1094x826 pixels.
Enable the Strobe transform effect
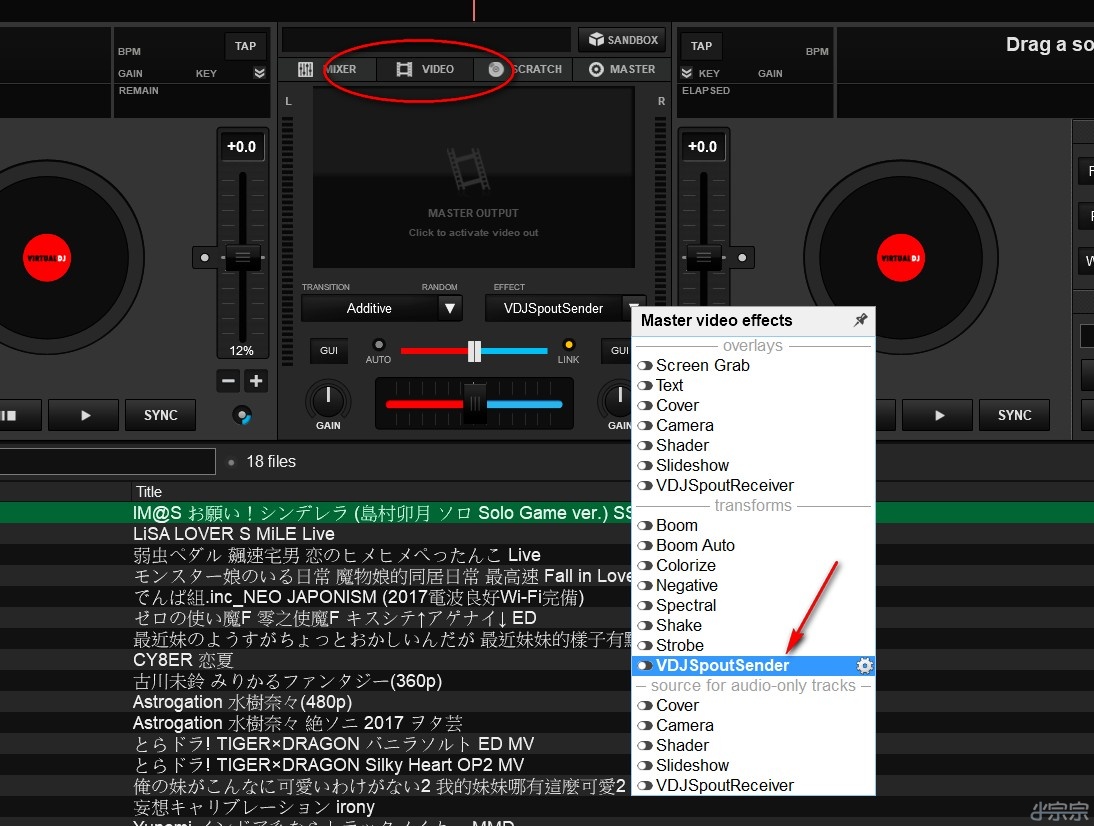(x=645, y=646)
